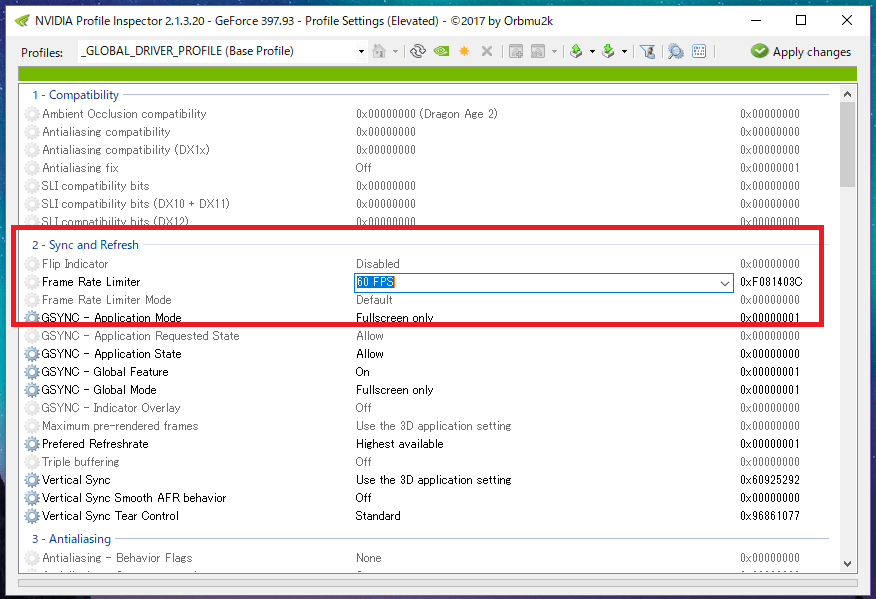
Task: Select the Frame Rate Limiter Mode setting name
Action: pos(107,300)
